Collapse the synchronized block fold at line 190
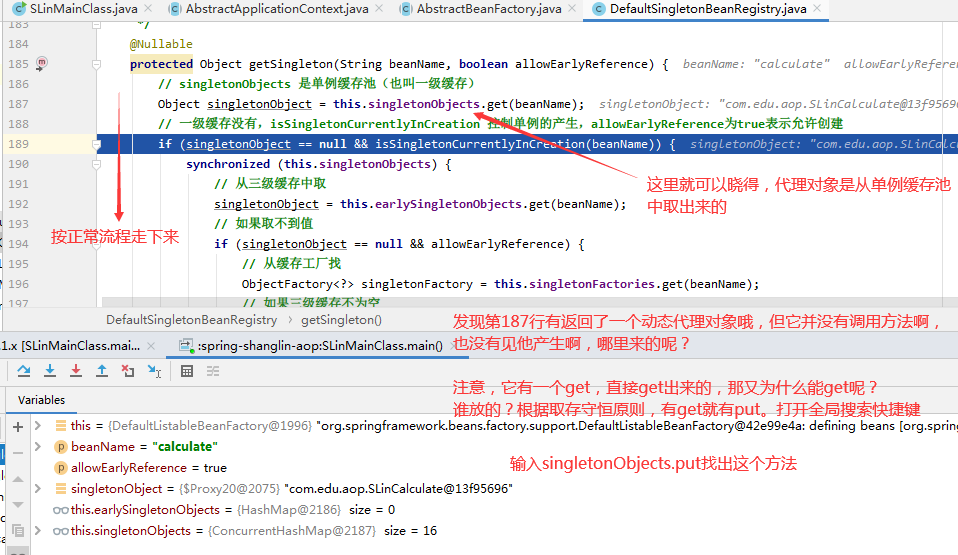The image size is (958, 555). coord(97,164)
